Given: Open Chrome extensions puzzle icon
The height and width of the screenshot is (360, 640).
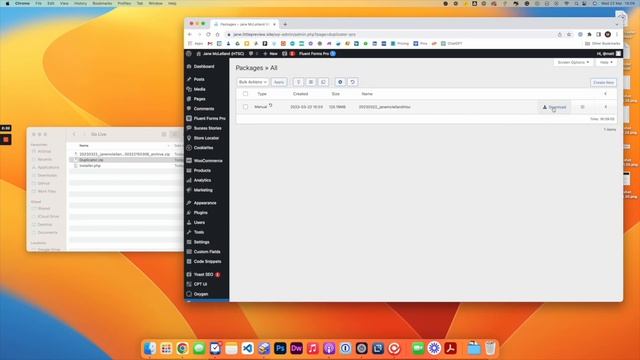Looking at the screenshot, I should (x=589, y=35).
